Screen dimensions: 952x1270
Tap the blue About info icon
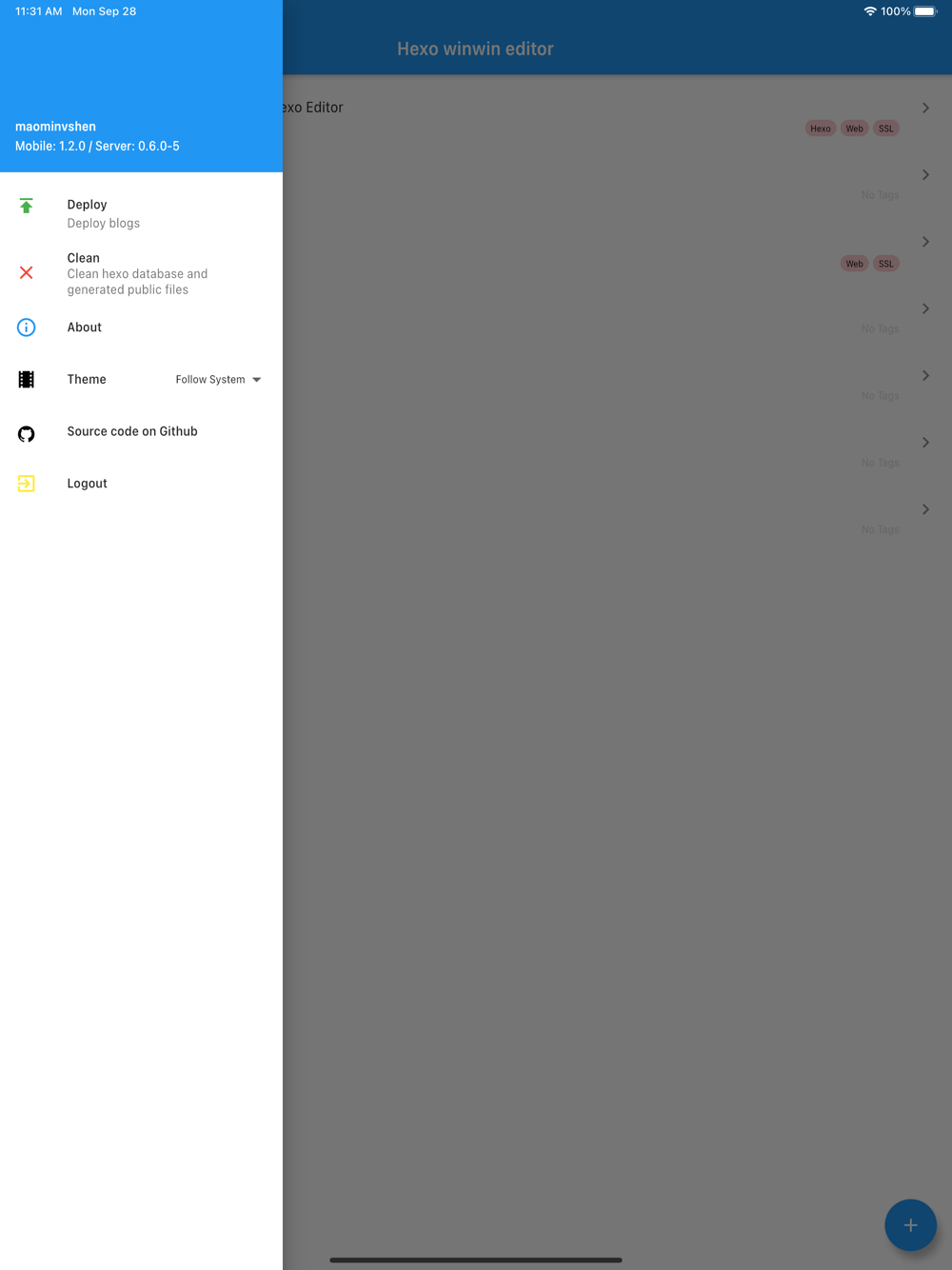pyautogui.click(x=27, y=327)
